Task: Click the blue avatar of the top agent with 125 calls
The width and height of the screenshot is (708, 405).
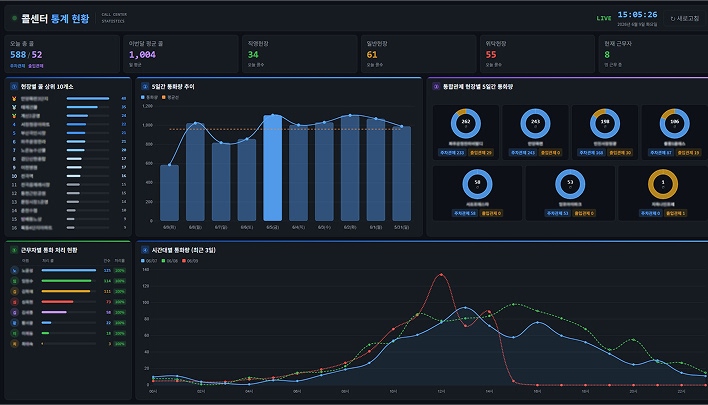Action: click(x=14, y=270)
